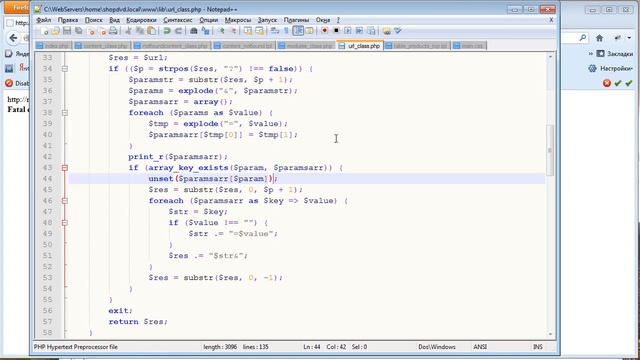Viewport: 640px width, 360px height.
Task: Open Закладки bookmarks in Firefox
Action: click(615, 53)
